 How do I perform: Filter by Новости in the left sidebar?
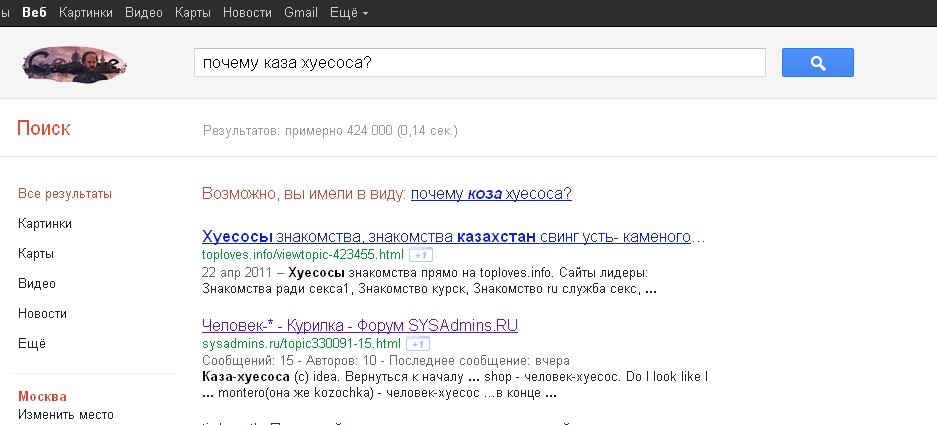coord(42,313)
